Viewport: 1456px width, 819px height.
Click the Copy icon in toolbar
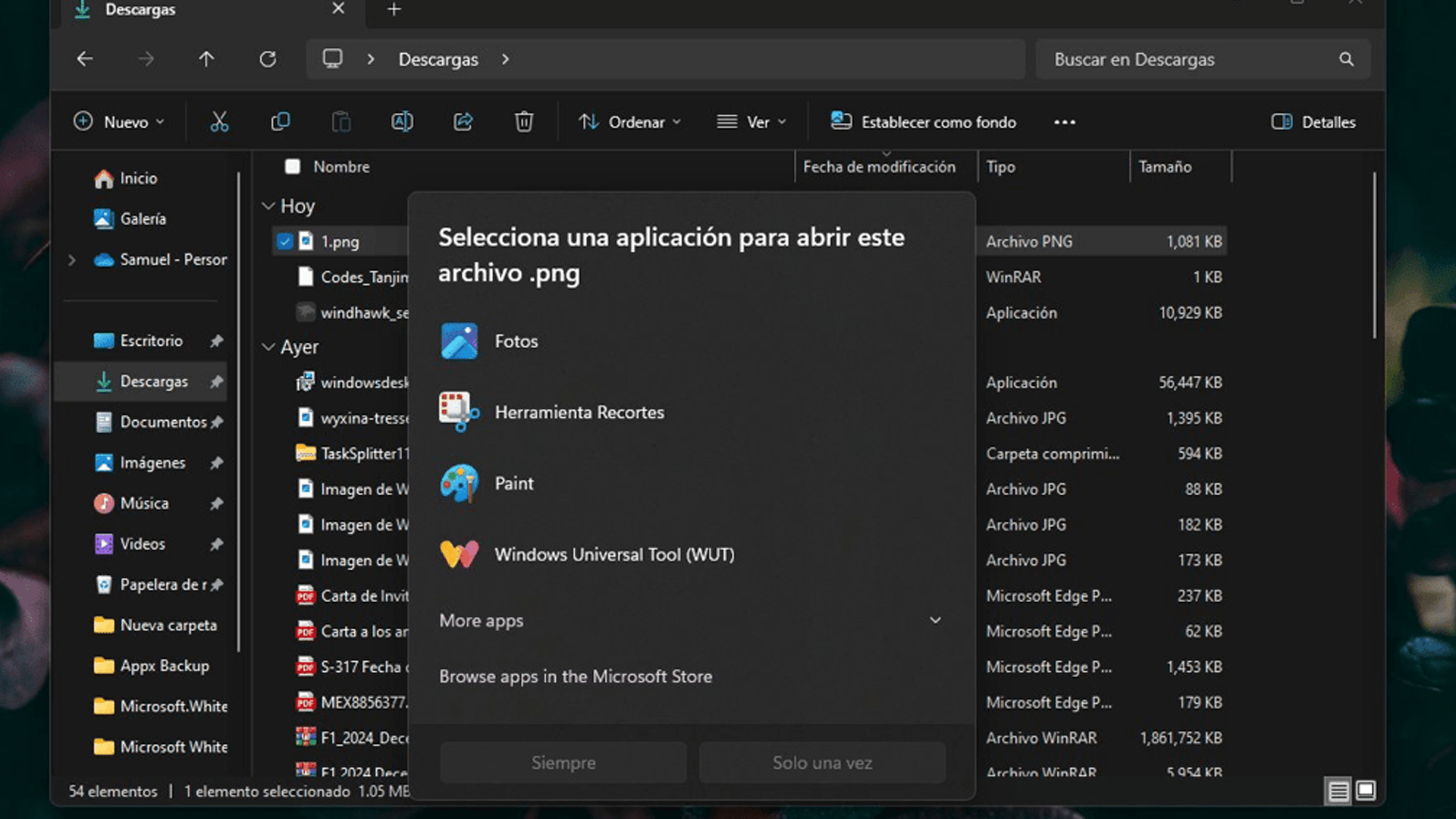[281, 121]
